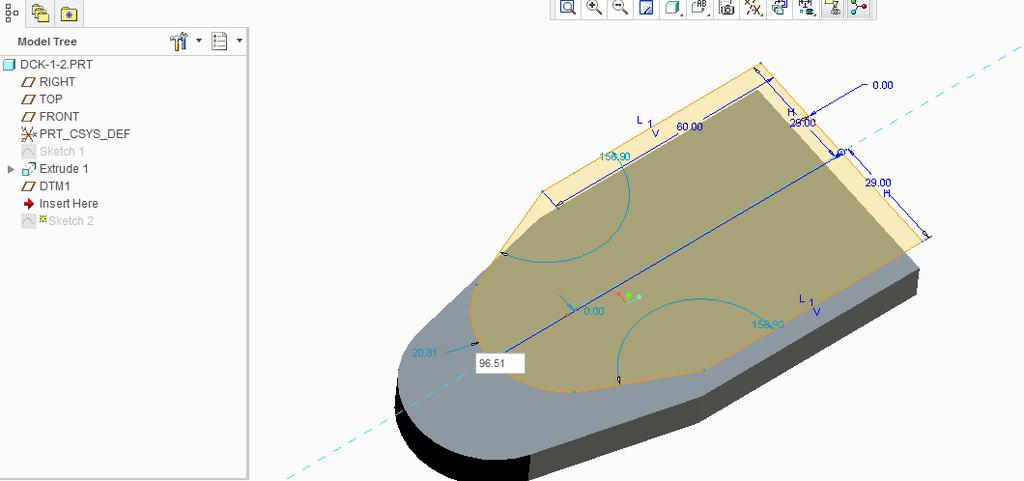Select DCK-1-2.PRT in the model tree
The image size is (1024, 481).
coord(56,65)
